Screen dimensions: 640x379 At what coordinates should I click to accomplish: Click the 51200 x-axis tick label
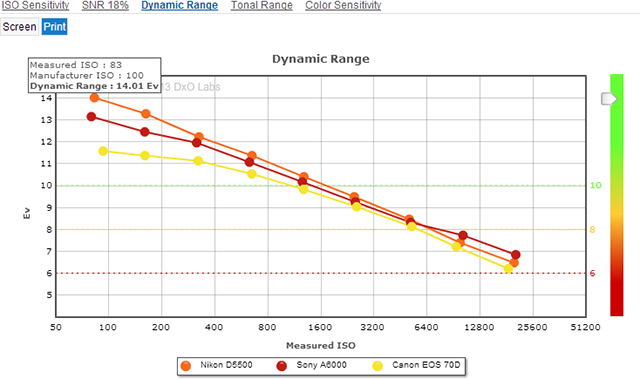[x=585, y=327]
